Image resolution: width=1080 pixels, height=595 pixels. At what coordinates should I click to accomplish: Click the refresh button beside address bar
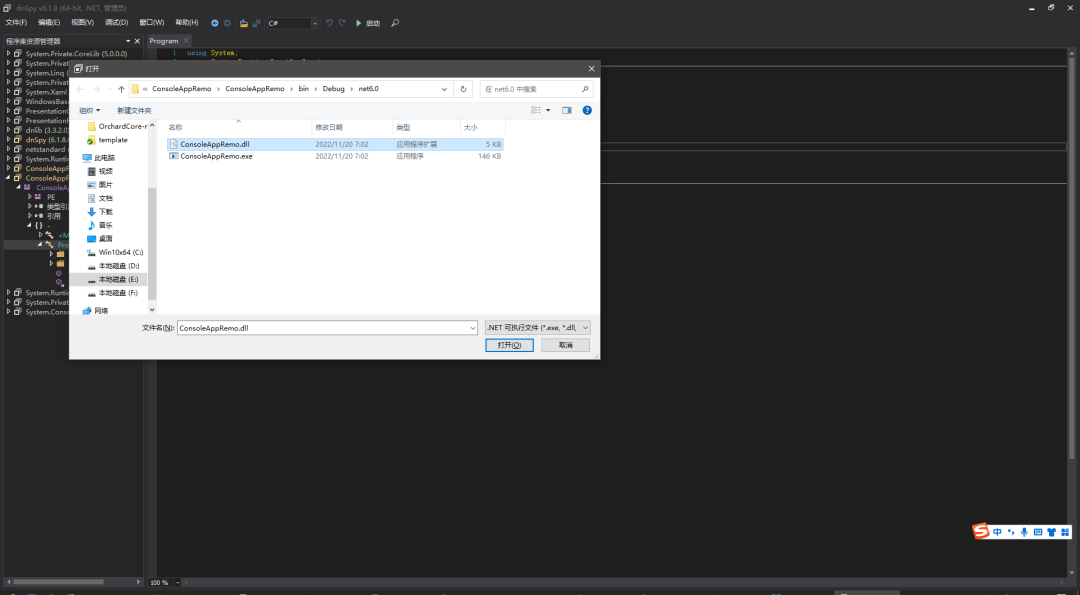(464, 89)
